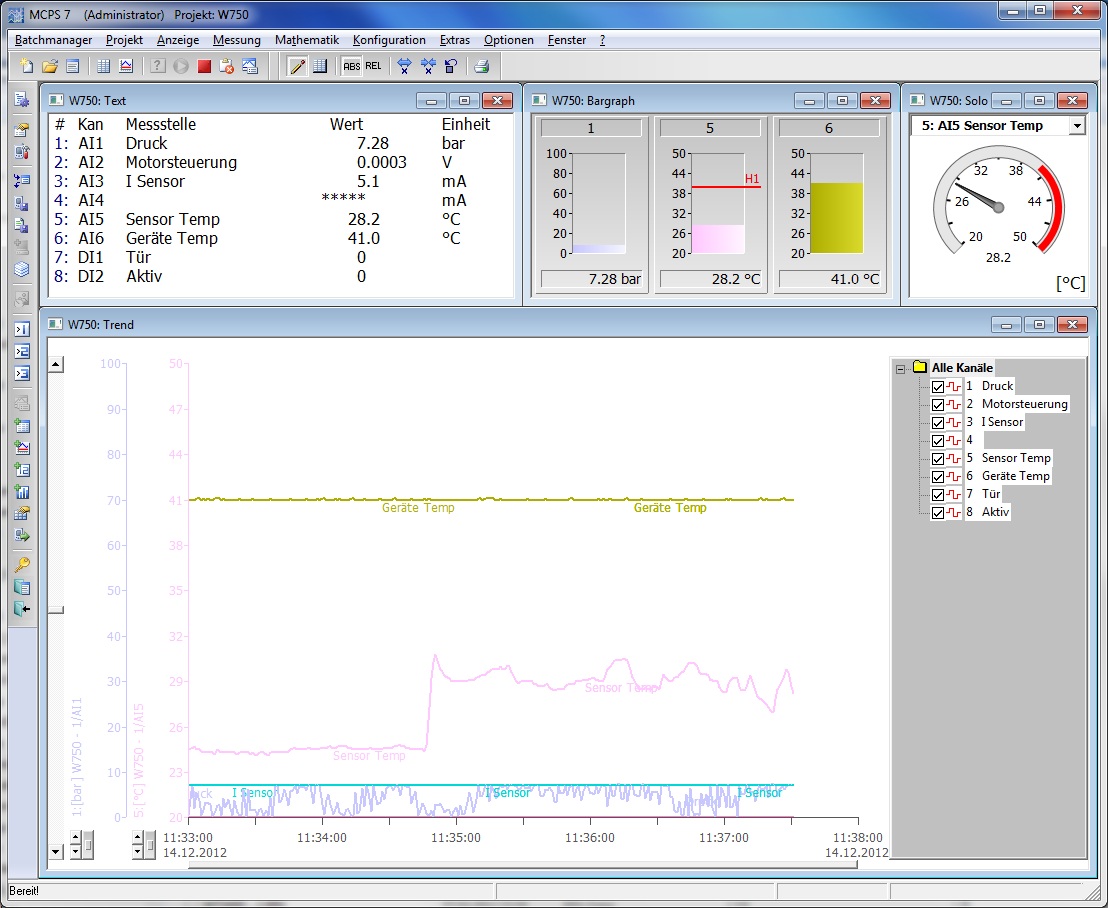
Task: Select the pencil edit tool in the toolbar
Action: coord(297,66)
